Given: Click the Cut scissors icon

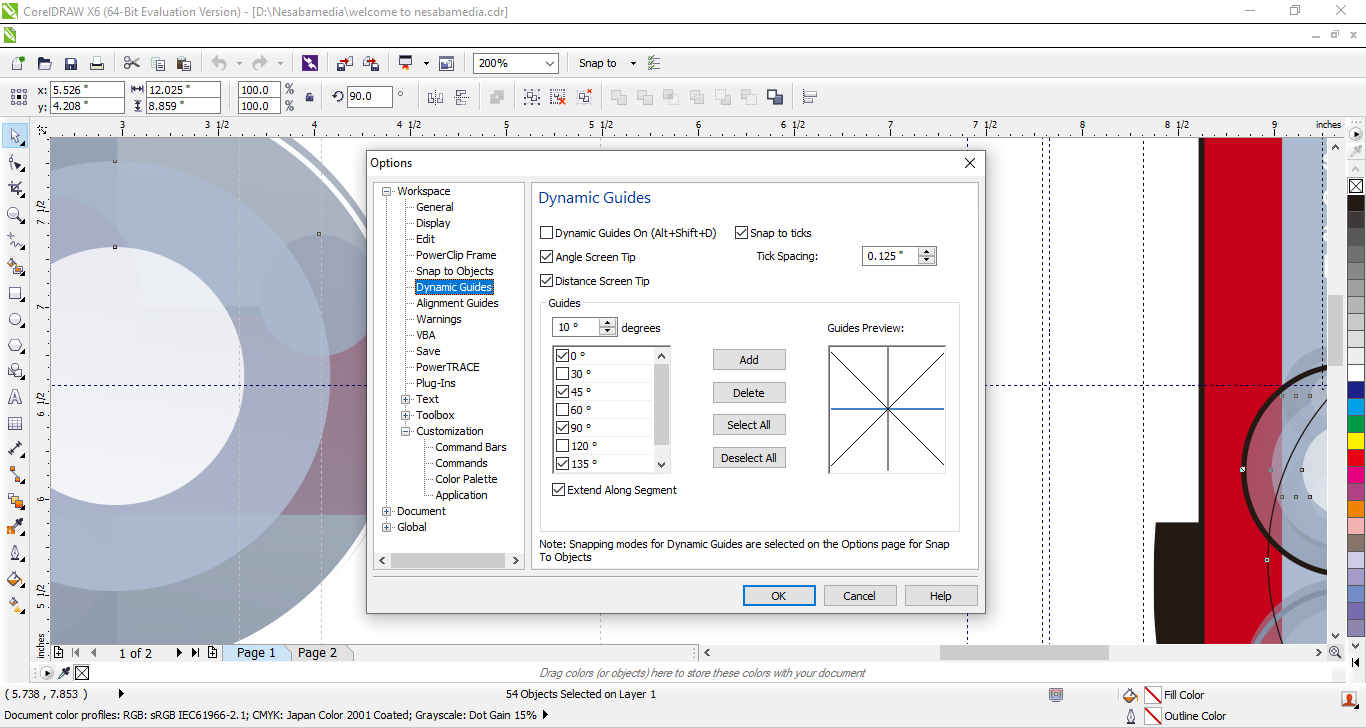Looking at the screenshot, I should [x=131, y=63].
